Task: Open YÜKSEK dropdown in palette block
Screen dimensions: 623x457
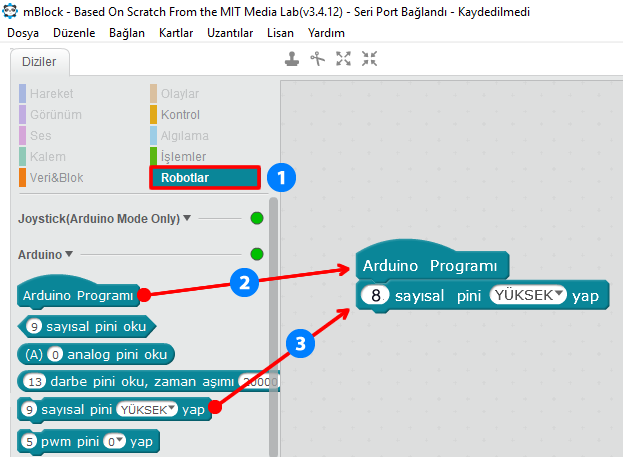Action: coord(147,409)
